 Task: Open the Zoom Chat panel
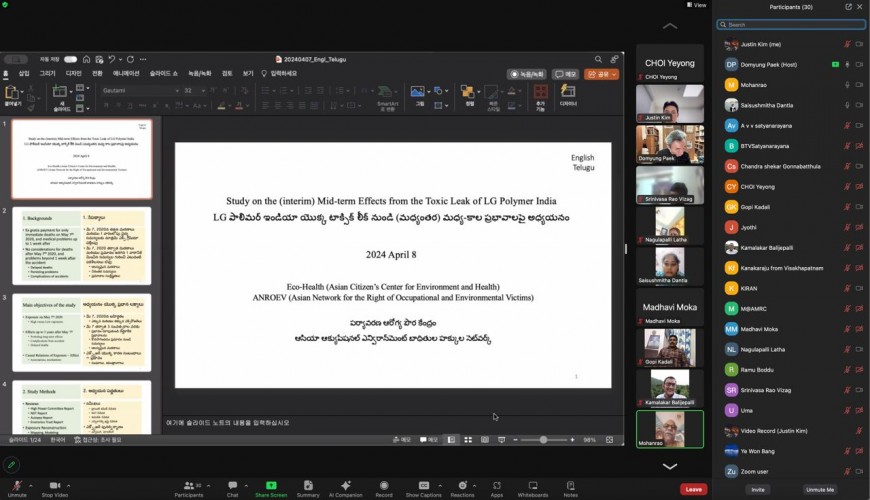232,487
